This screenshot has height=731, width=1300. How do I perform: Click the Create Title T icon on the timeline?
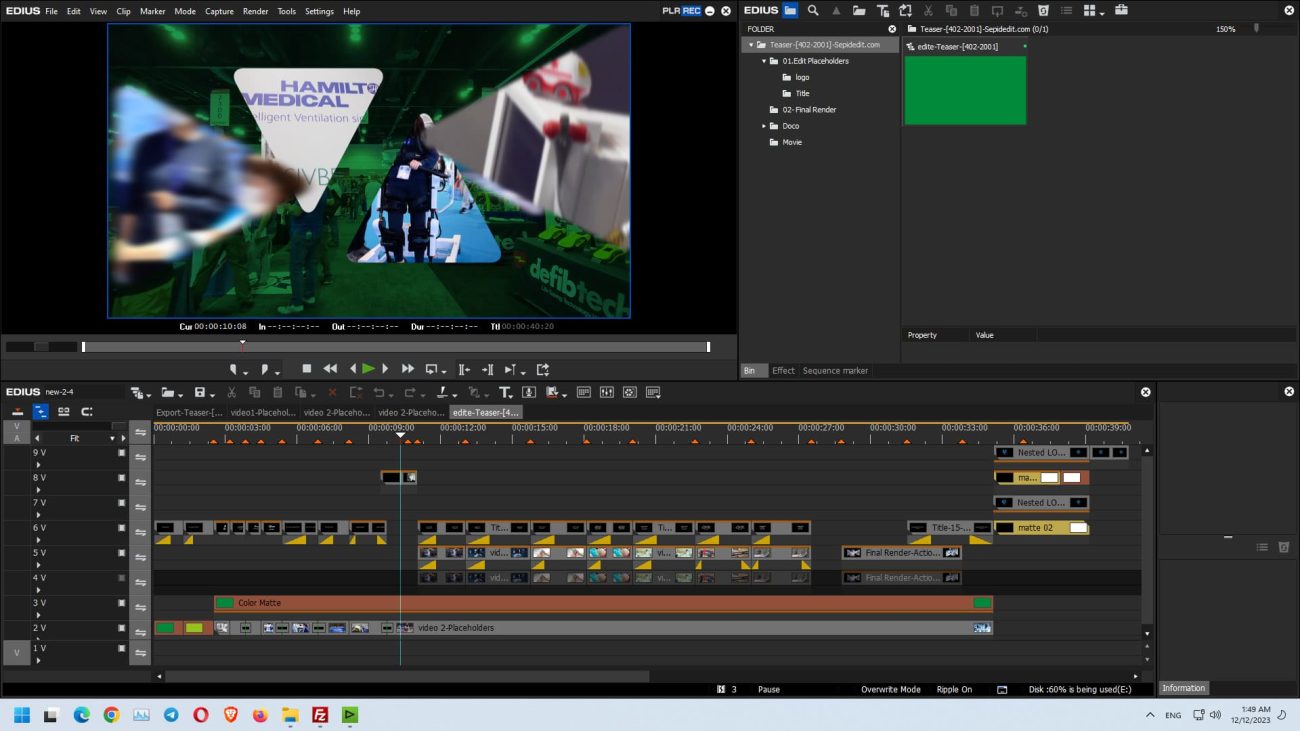tap(505, 392)
